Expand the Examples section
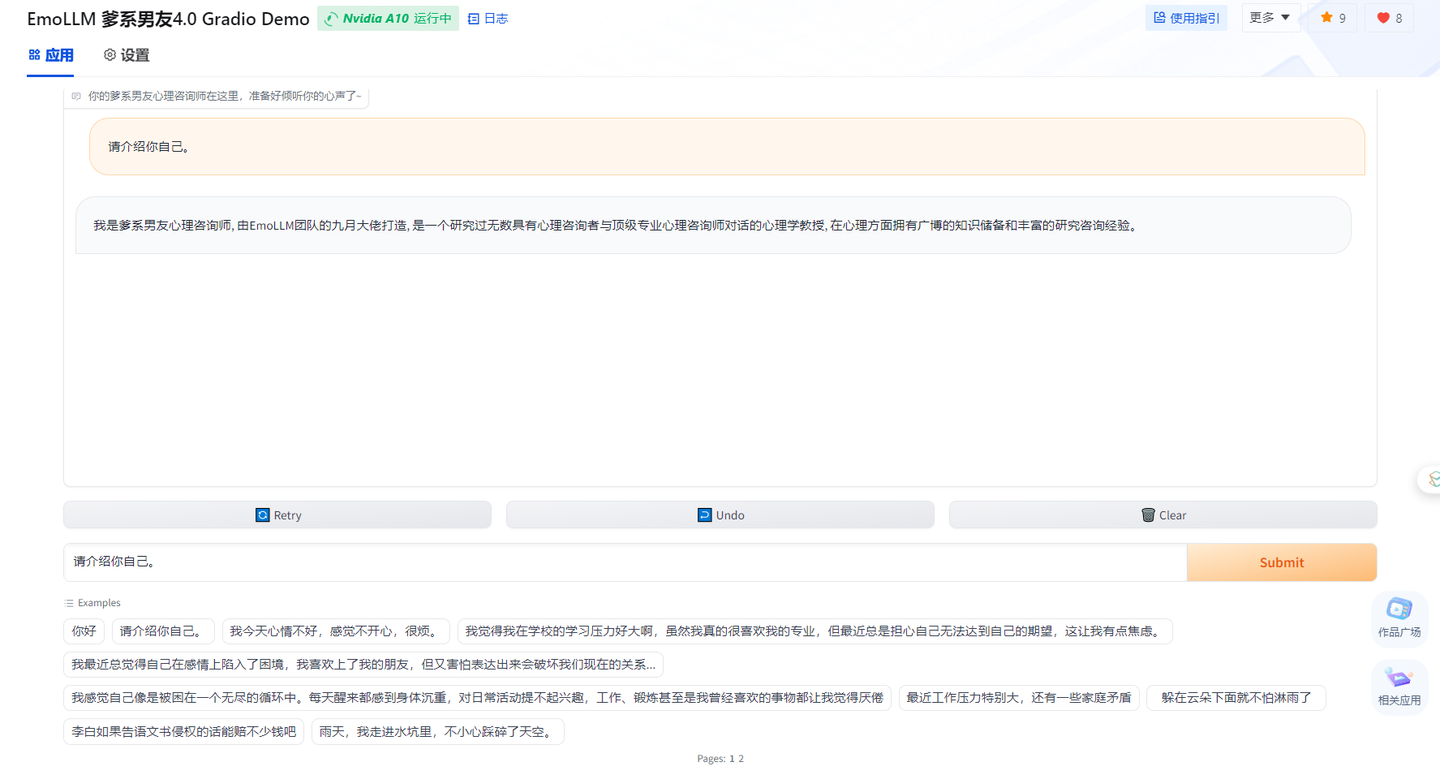1440x775 pixels. pyautogui.click(x=92, y=602)
